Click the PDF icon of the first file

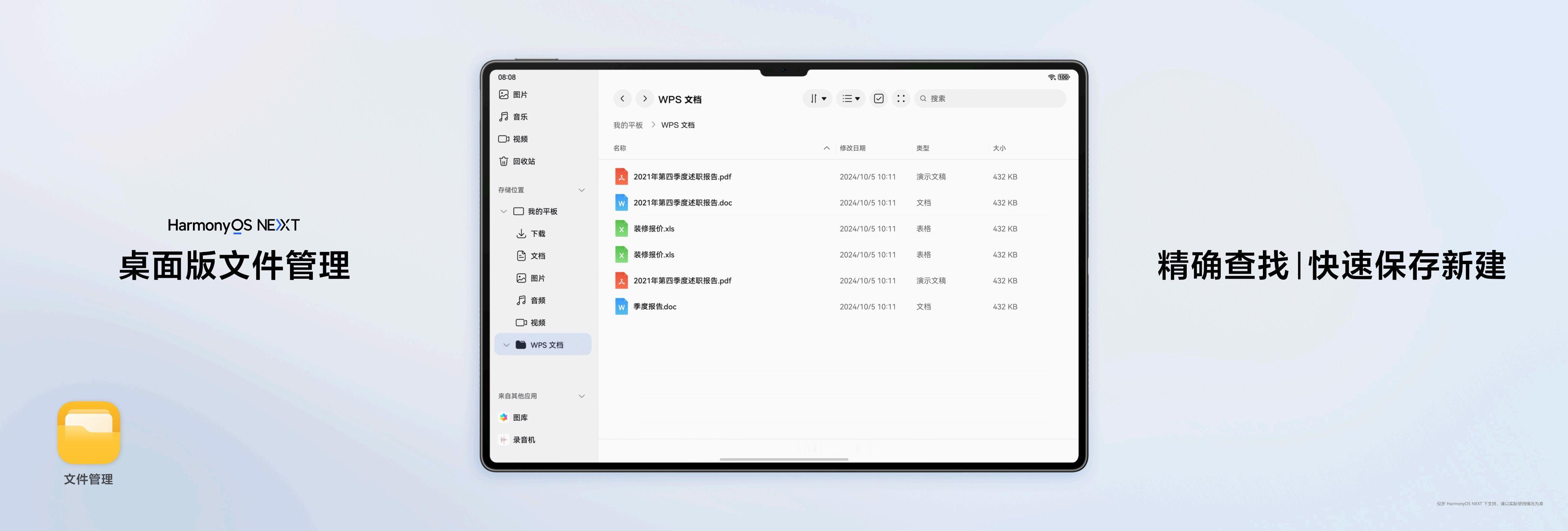point(621,176)
